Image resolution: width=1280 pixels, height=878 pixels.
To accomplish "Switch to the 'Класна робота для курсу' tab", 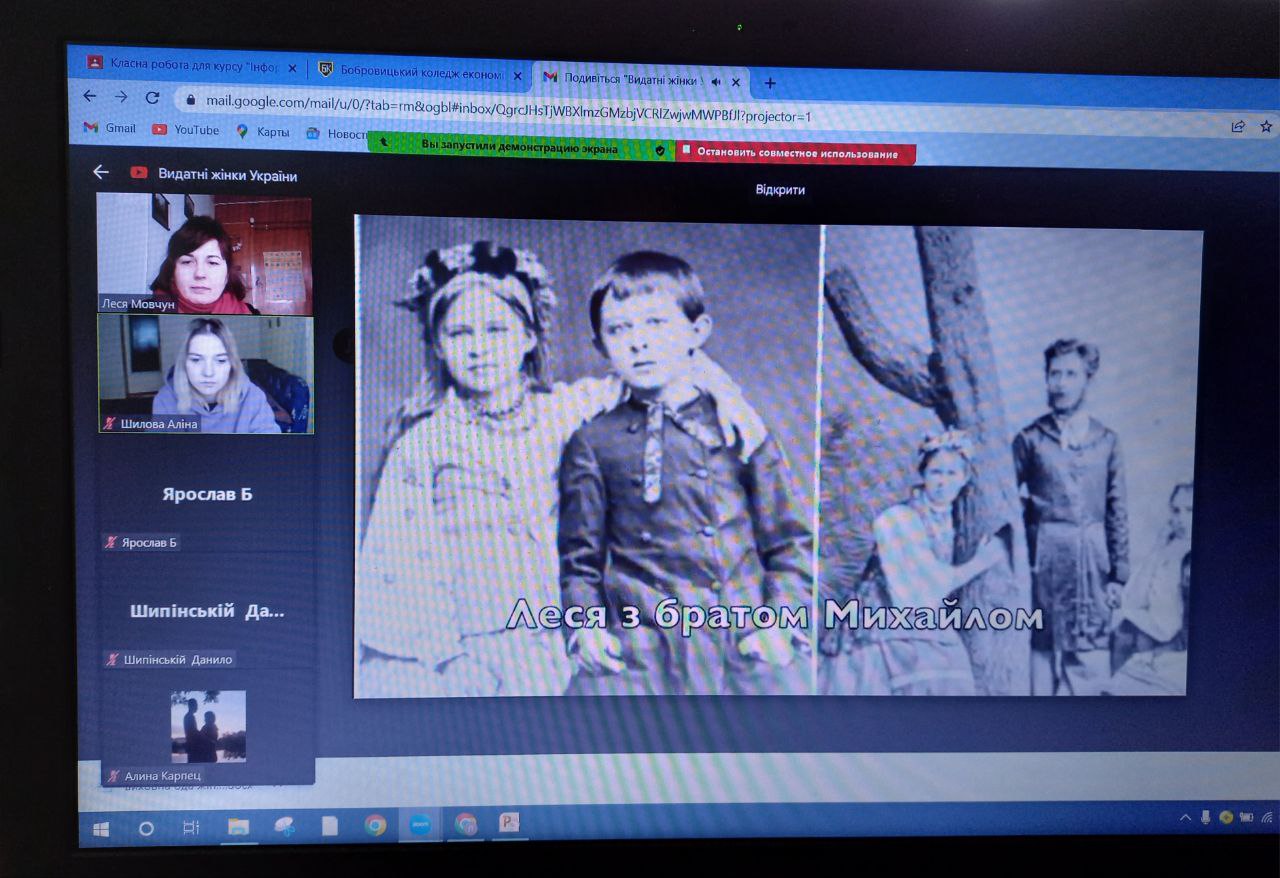I will pos(193,64).
